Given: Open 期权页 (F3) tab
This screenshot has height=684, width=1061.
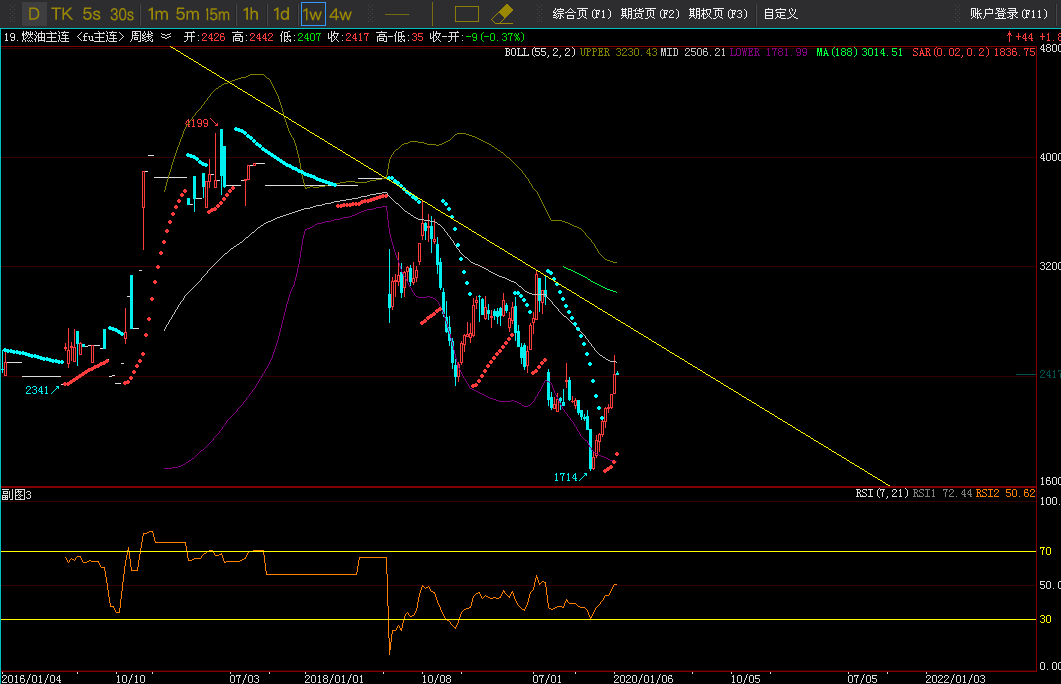Looking at the screenshot, I should coord(718,14).
